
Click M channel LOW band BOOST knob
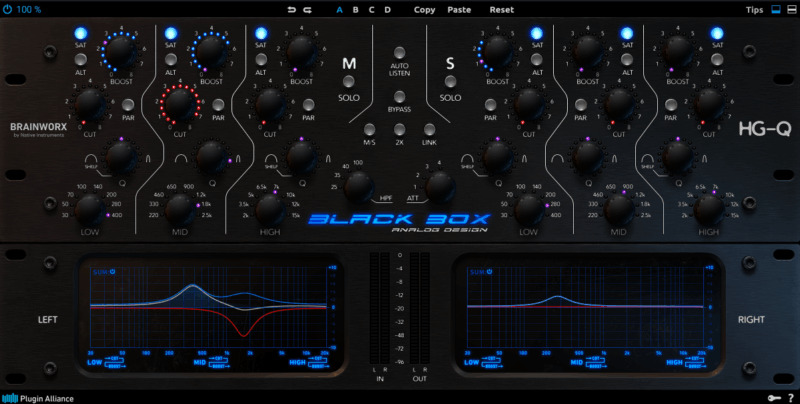point(120,52)
